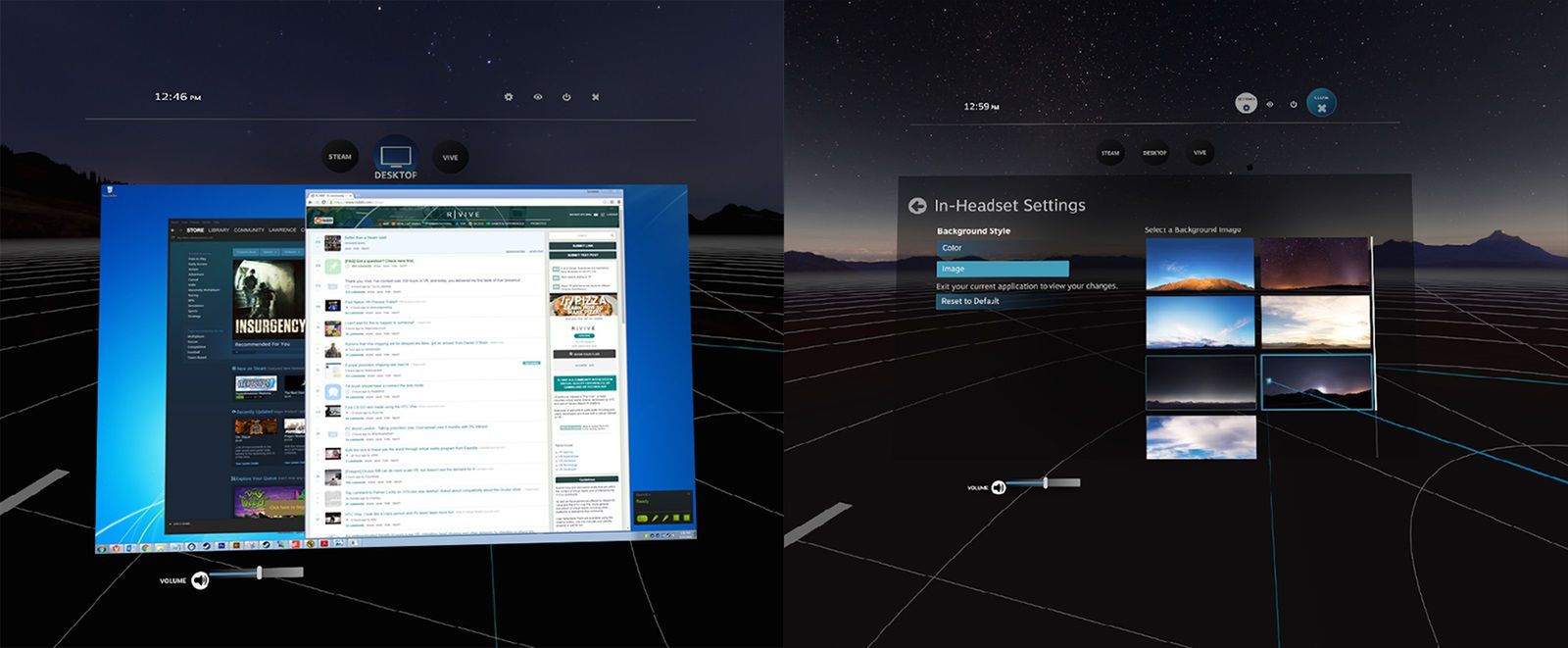Screen dimensions: 1568x648
Task: Click power icon in the 12:46 PM dashboard
Action: (566, 97)
